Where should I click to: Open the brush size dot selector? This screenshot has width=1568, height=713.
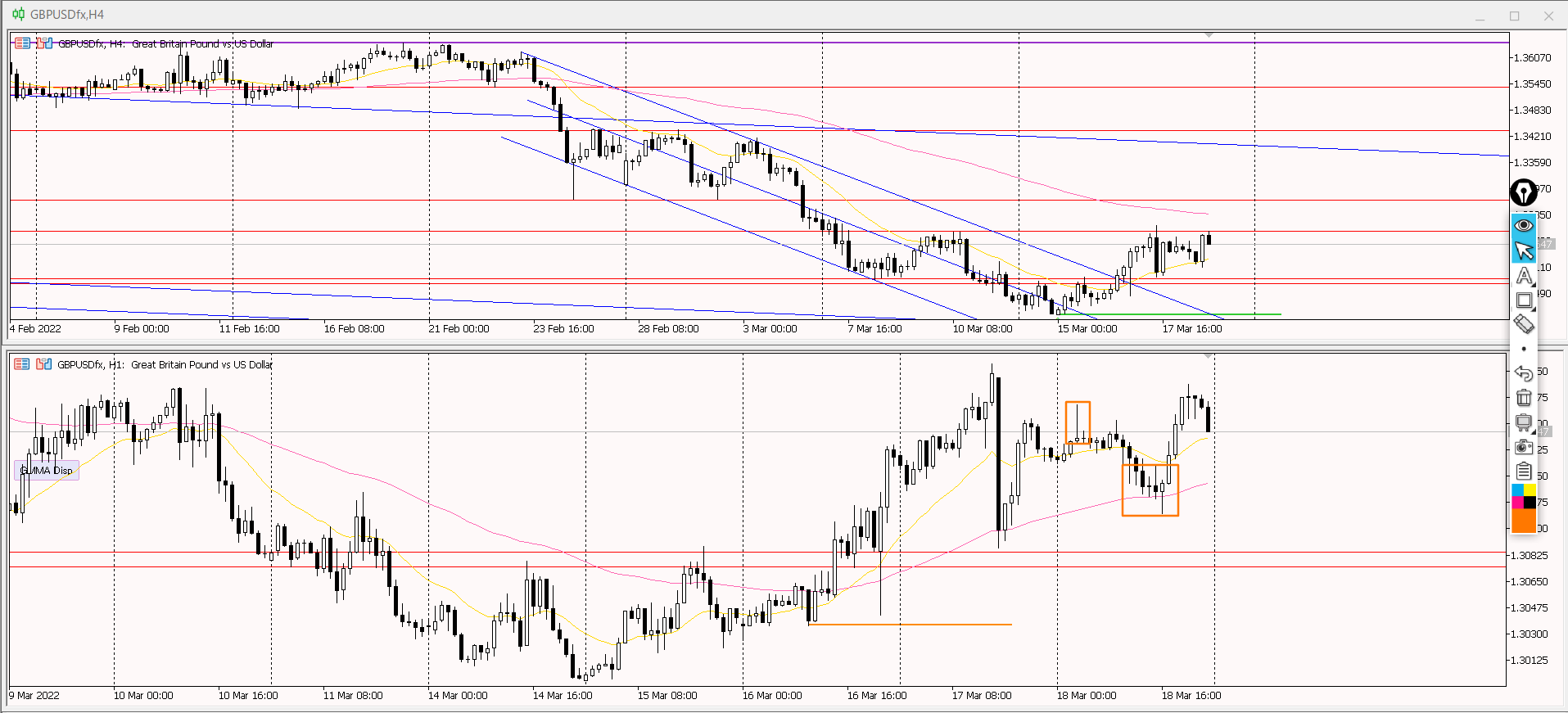(1524, 349)
